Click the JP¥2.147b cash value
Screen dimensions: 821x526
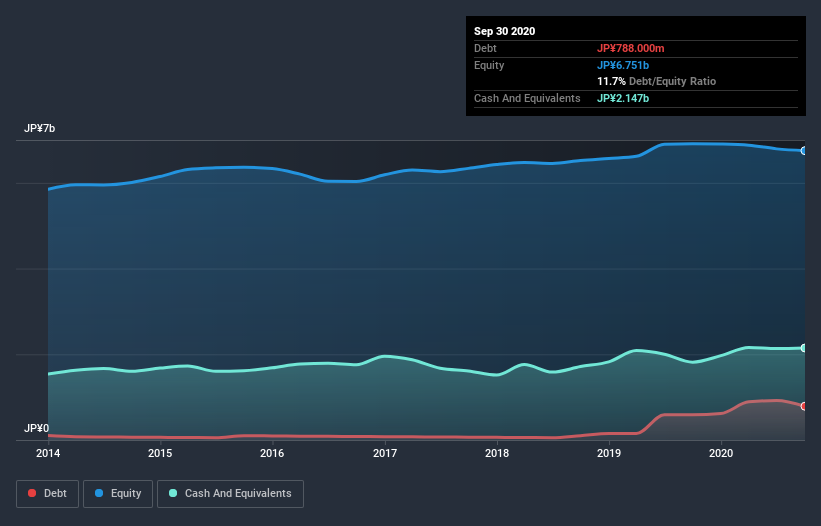coord(623,98)
